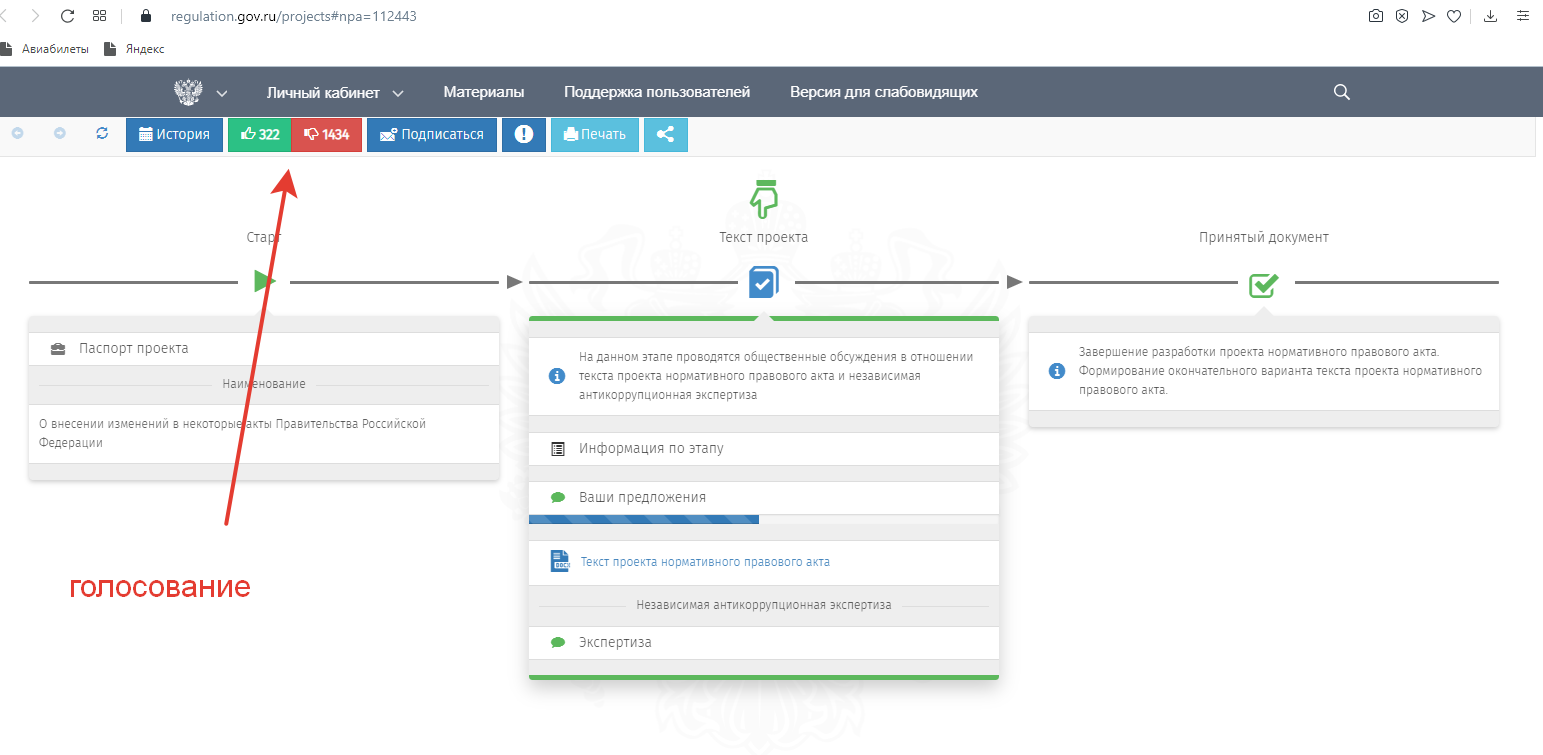The image size is (1543, 755).
Task: Click the Подписаться subscribe button
Action: pos(431,135)
